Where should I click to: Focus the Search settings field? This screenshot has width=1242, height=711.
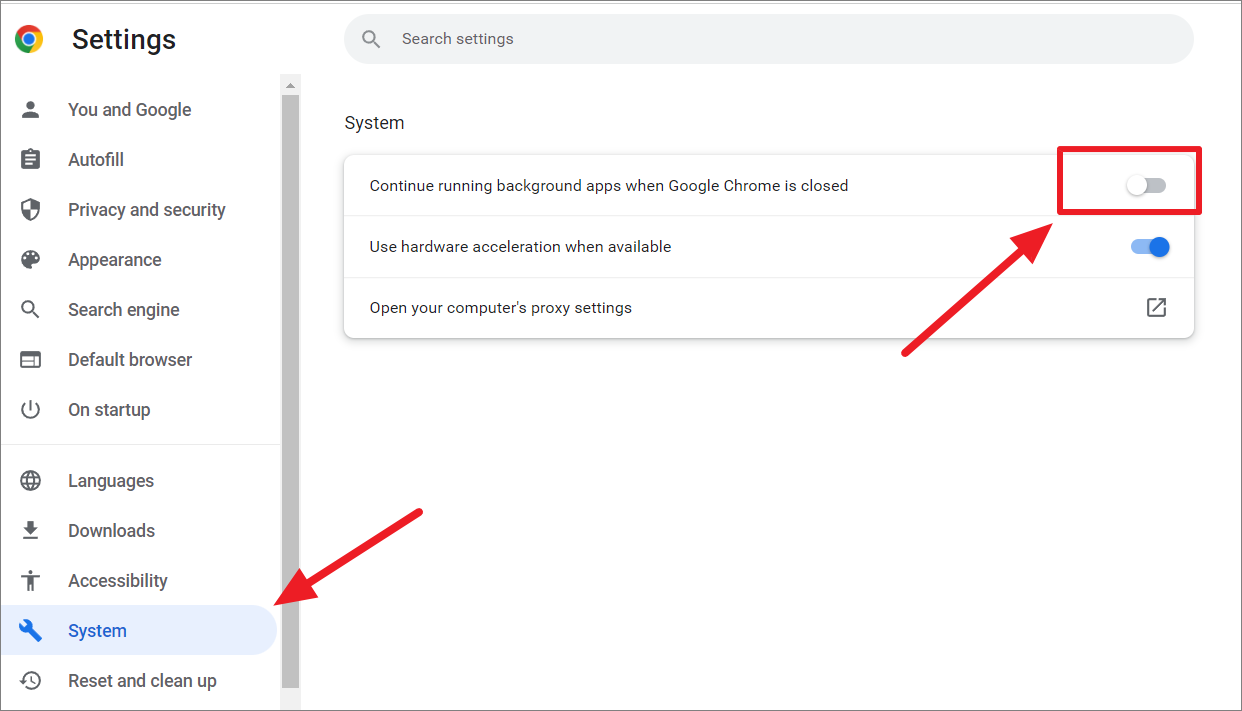coord(768,39)
